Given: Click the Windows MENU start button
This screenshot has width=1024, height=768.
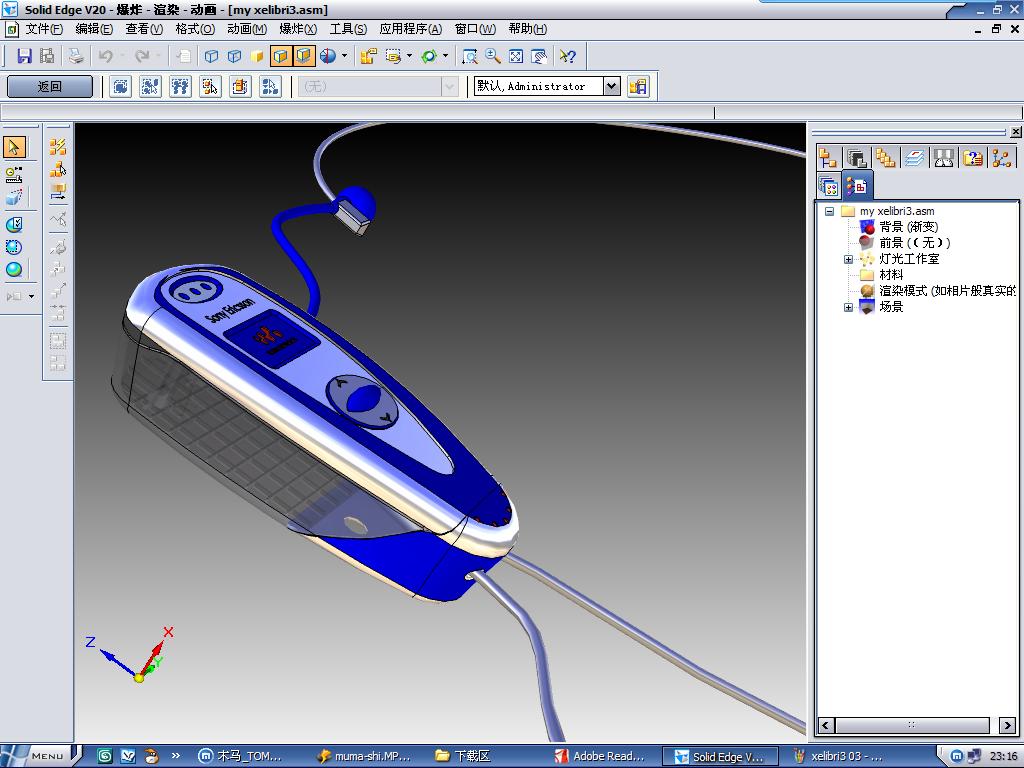Looking at the screenshot, I should pos(40,756).
